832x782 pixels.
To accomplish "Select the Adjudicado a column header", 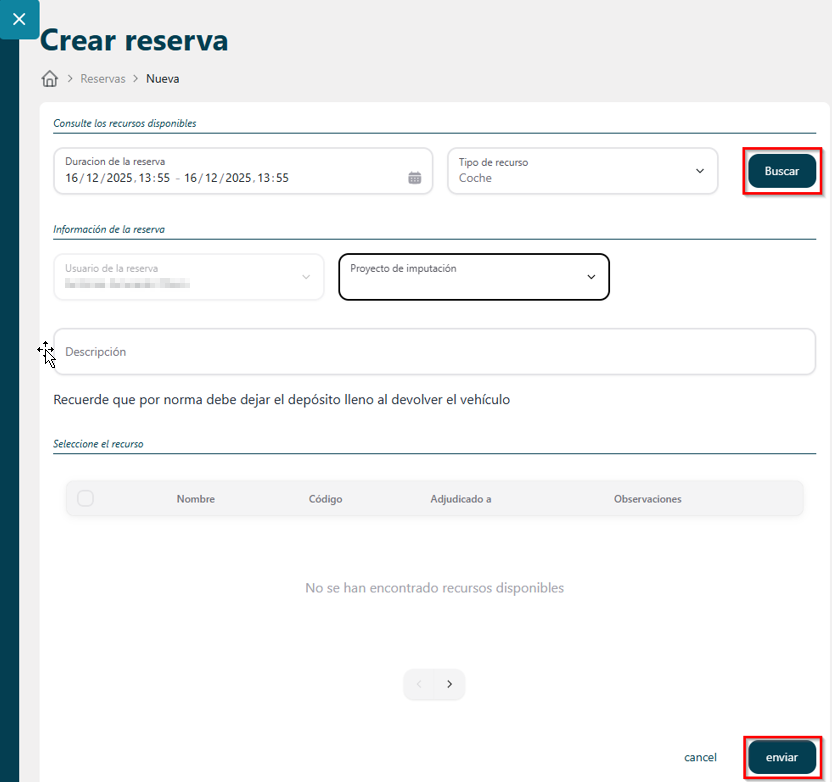I will tap(461, 499).
